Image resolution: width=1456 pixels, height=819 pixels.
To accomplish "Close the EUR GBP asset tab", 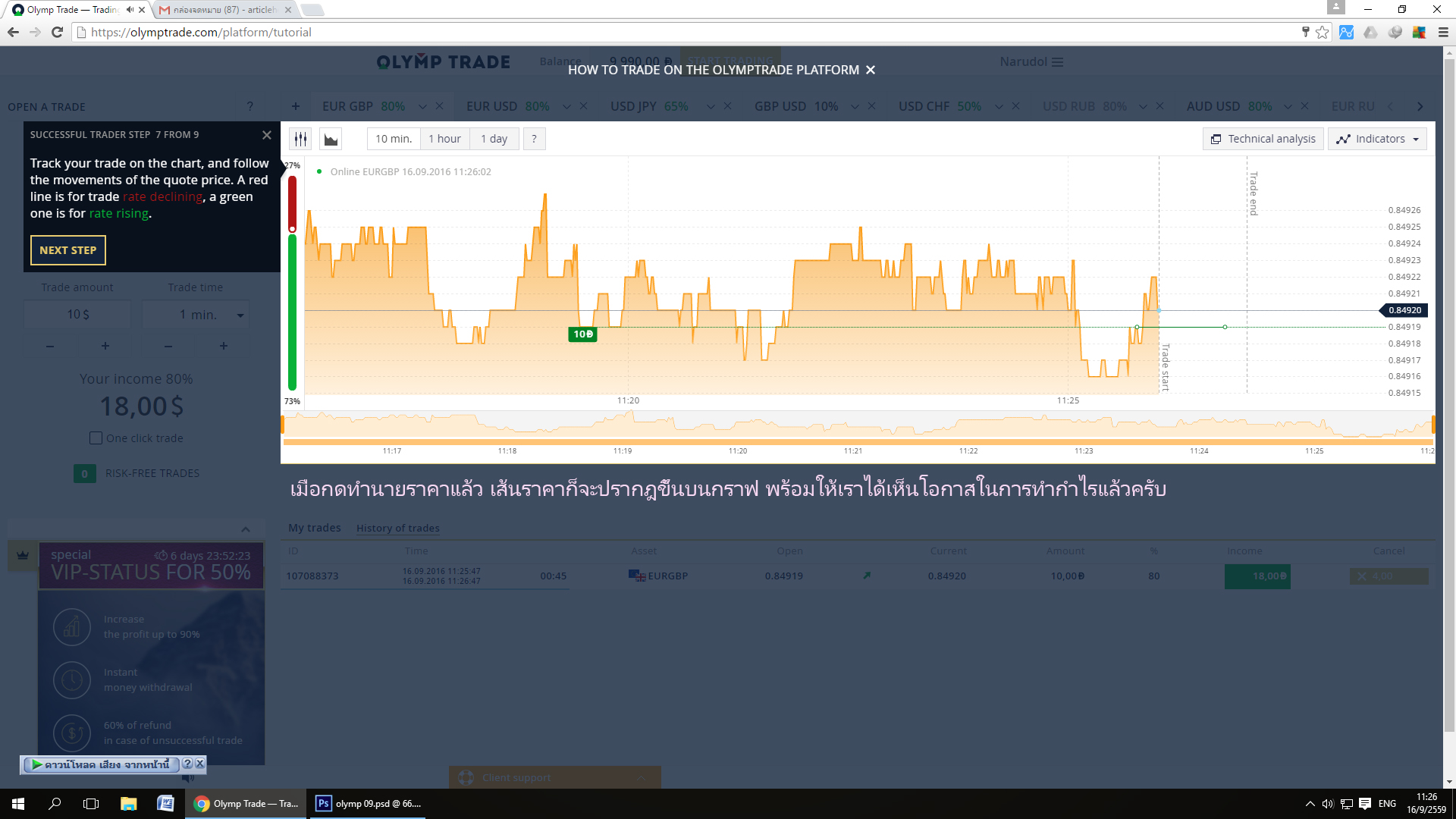I will click(x=439, y=106).
